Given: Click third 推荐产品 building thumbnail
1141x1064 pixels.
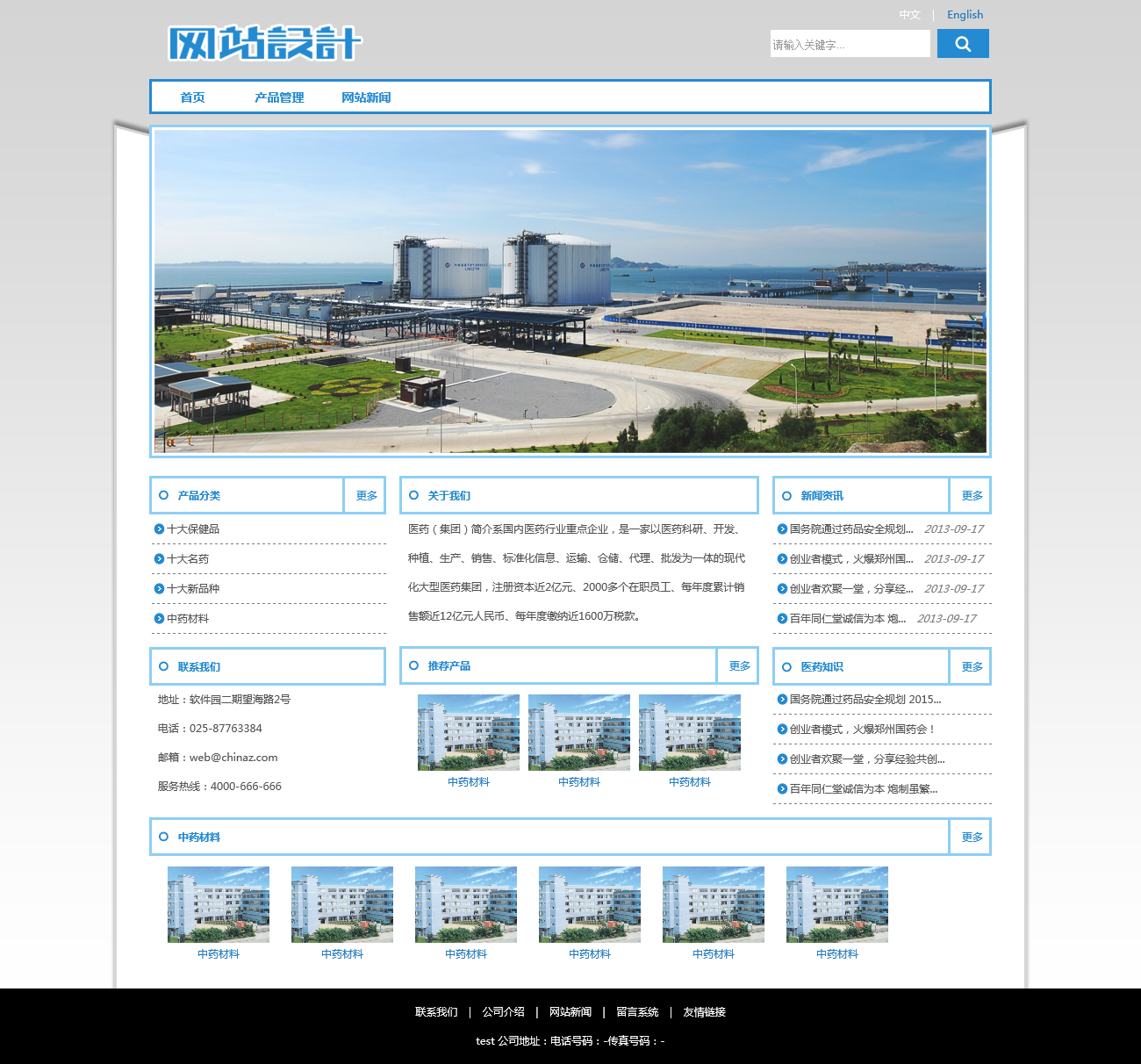Looking at the screenshot, I should [690, 732].
